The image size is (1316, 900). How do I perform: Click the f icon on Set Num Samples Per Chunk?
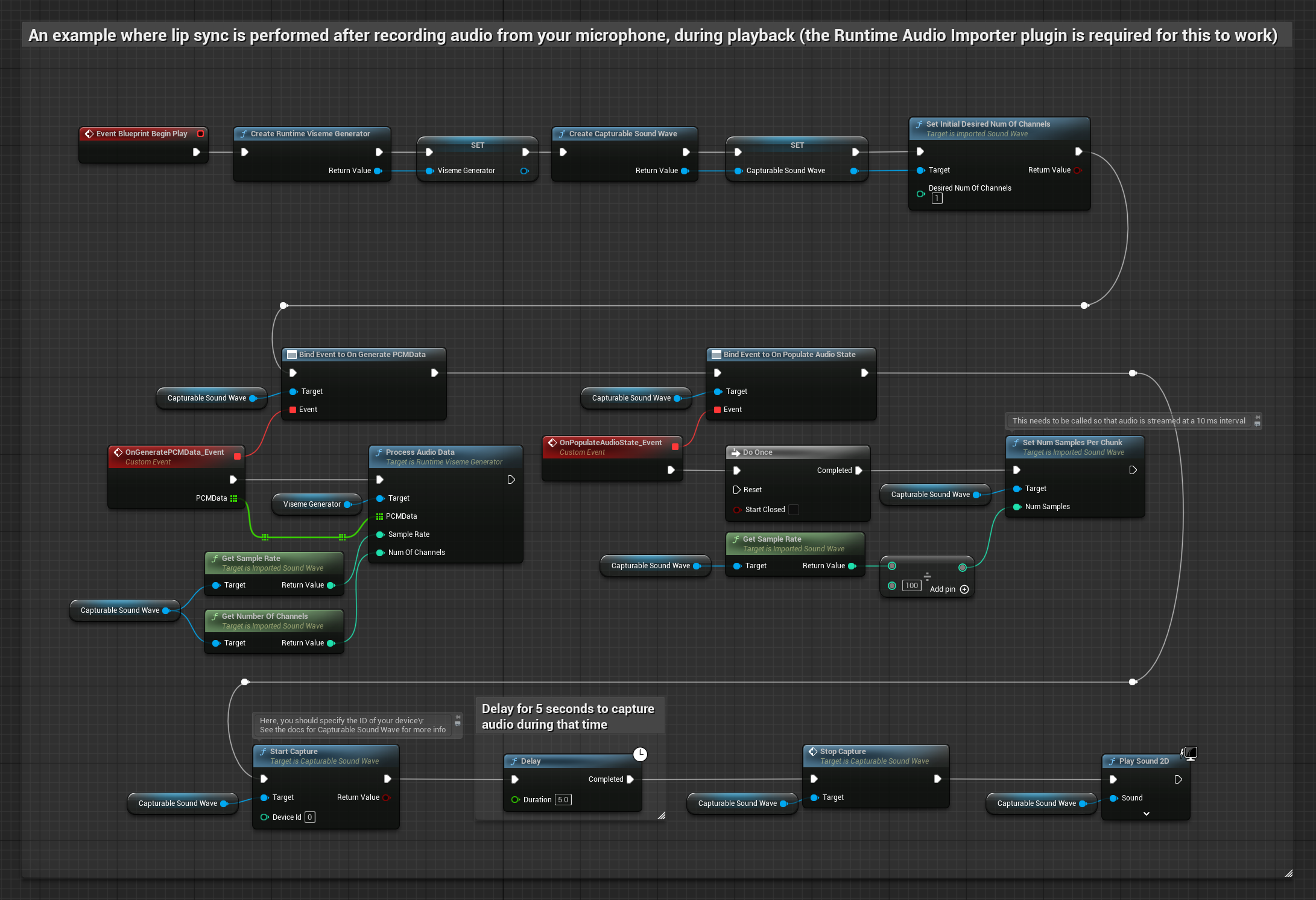tap(1014, 442)
